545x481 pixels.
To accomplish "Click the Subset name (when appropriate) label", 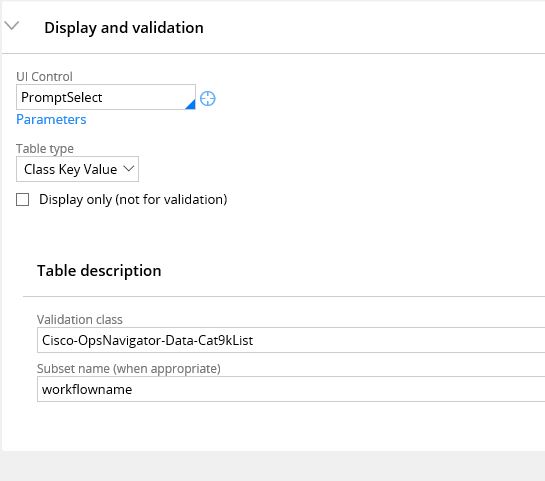I will click(x=129, y=369).
